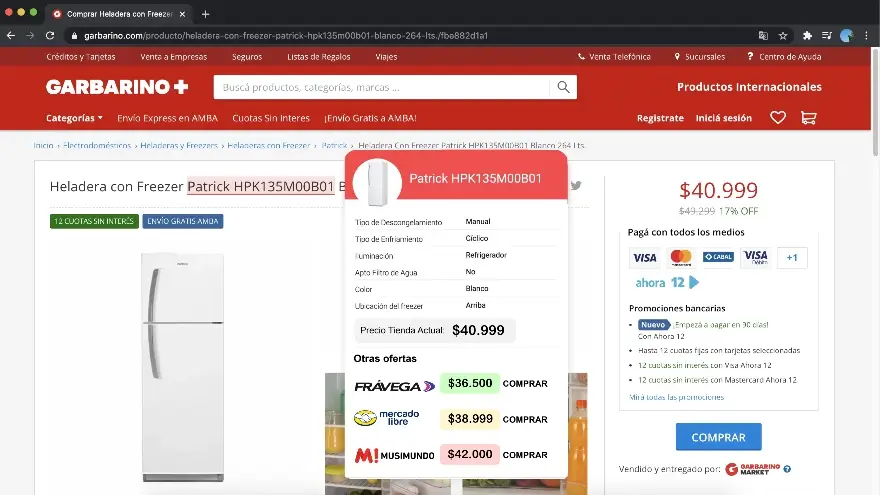Image resolution: width=880 pixels, height=495 pixels.
Task: Open Seguros in top bar
Action: coord(247,57)
